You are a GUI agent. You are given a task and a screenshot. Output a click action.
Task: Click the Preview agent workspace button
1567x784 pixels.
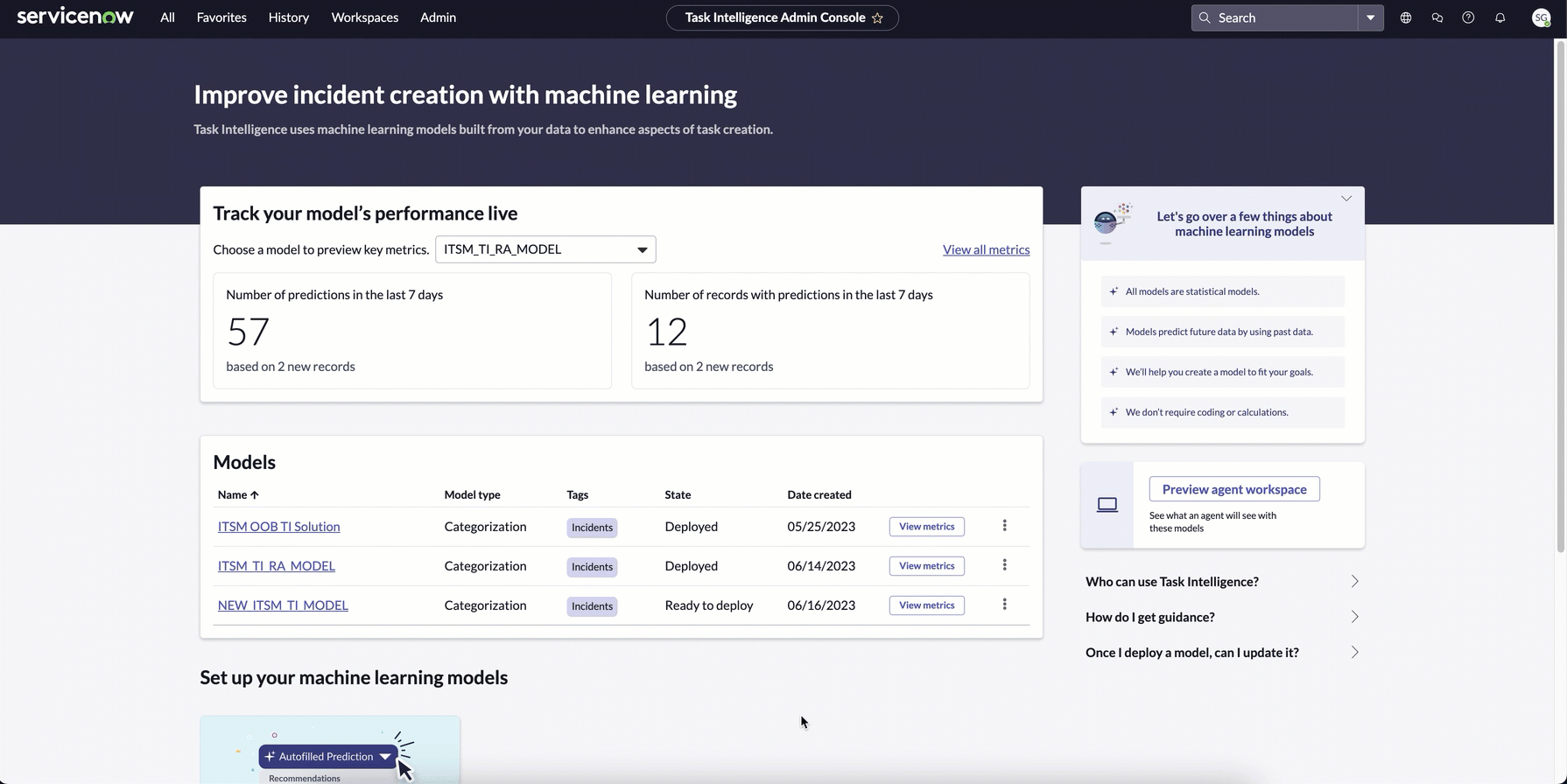click(x=1234, y=489)
